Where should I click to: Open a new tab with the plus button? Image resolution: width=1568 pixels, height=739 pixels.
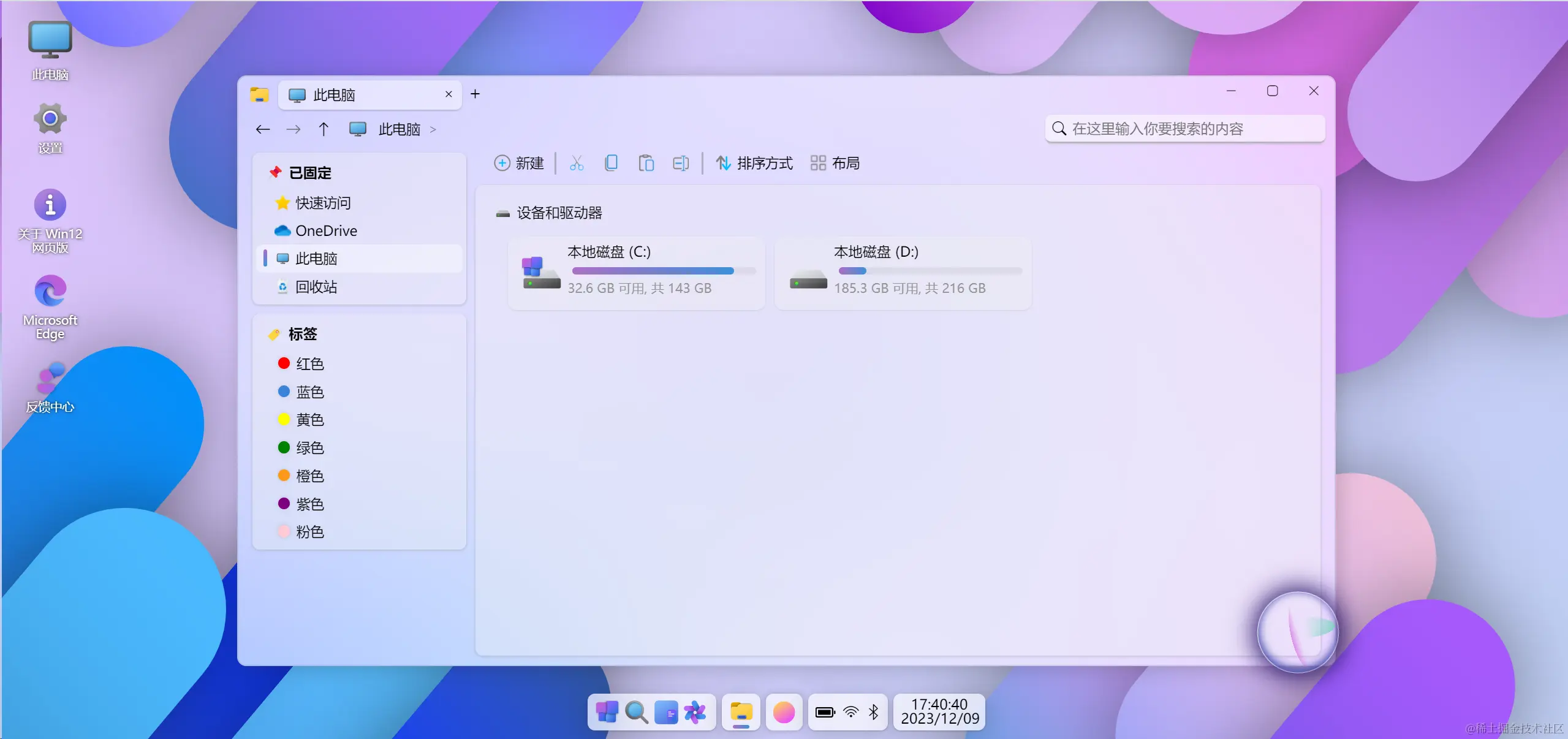coord(475,94)
